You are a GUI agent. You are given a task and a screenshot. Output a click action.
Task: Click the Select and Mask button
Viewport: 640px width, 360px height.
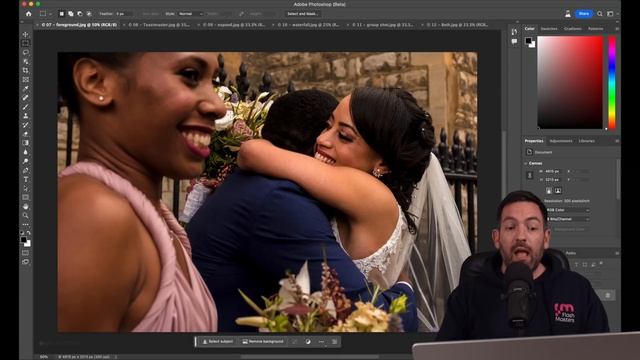coord(302,14)
